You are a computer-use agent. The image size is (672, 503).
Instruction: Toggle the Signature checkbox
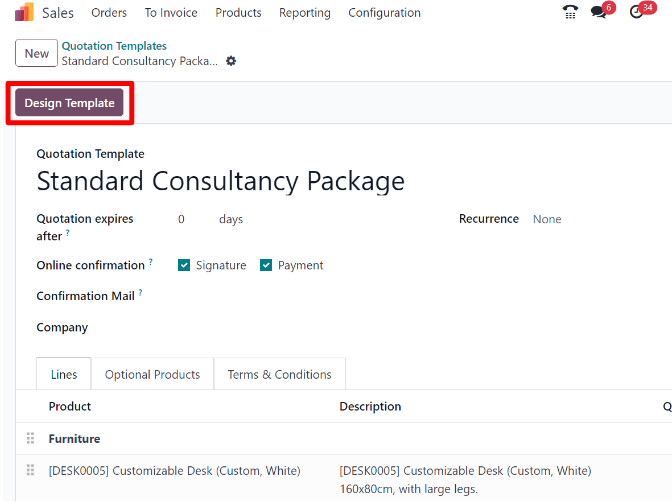coord(184,265)
